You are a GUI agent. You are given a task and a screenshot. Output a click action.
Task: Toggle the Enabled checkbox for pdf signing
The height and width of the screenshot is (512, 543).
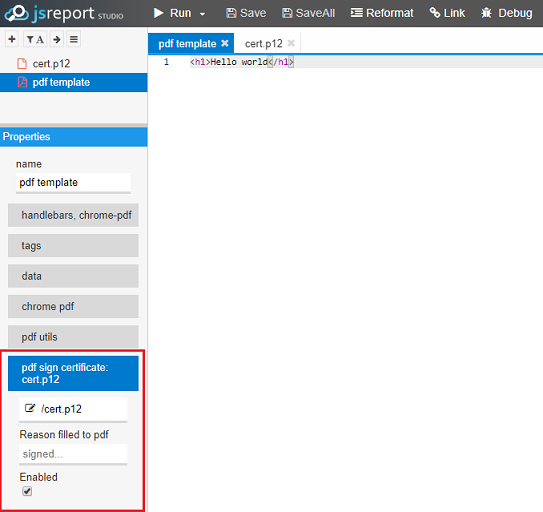pos(27,491)
